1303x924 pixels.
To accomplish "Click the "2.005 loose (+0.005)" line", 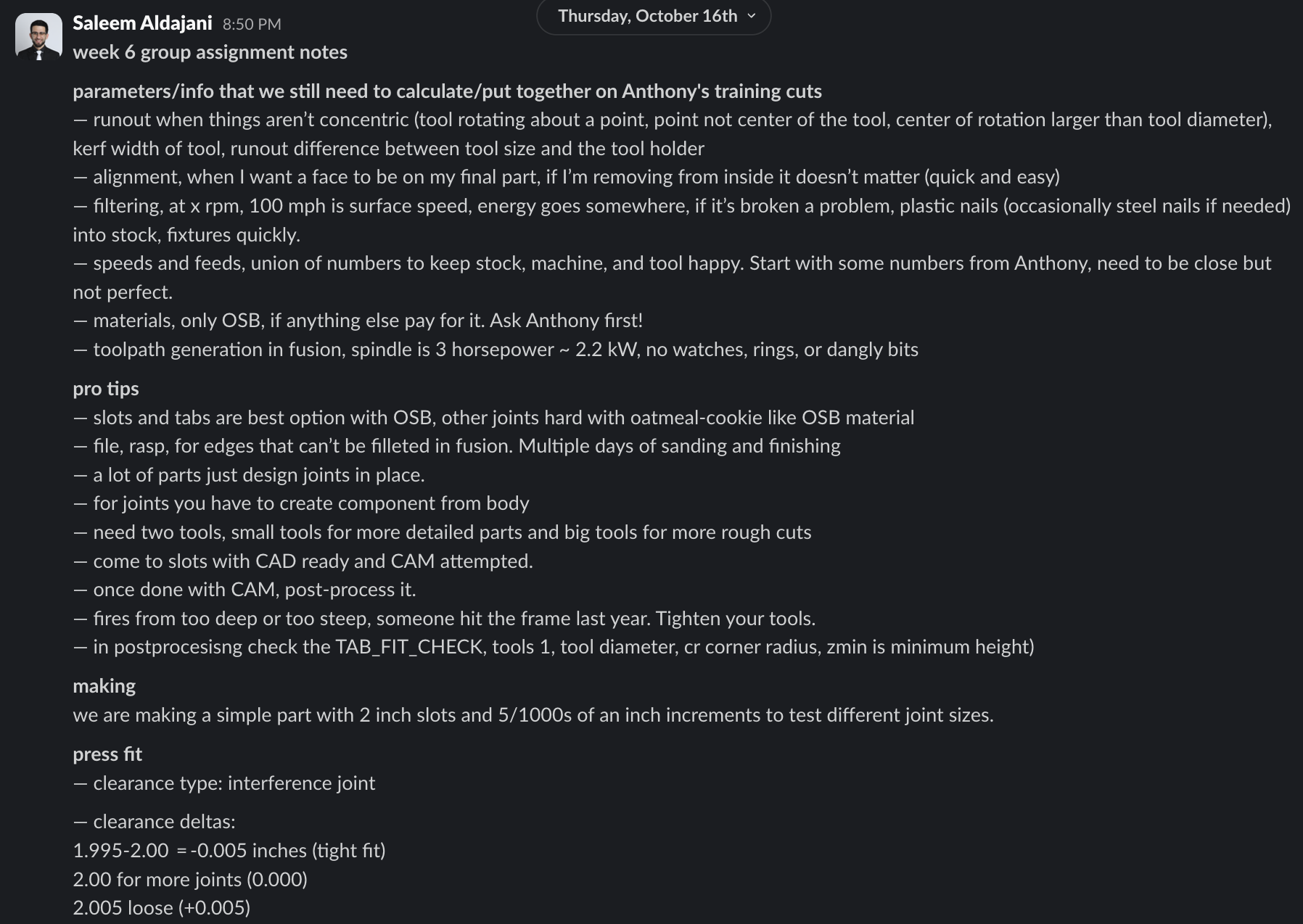I will coord(161,908).
